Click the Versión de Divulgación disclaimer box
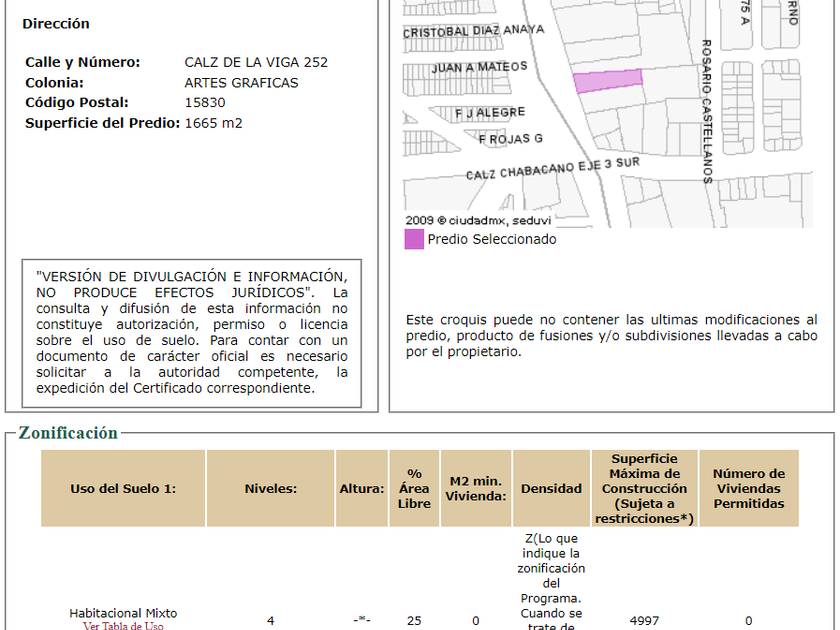Viewport: 840px width, 630px height. pos(192,333)
